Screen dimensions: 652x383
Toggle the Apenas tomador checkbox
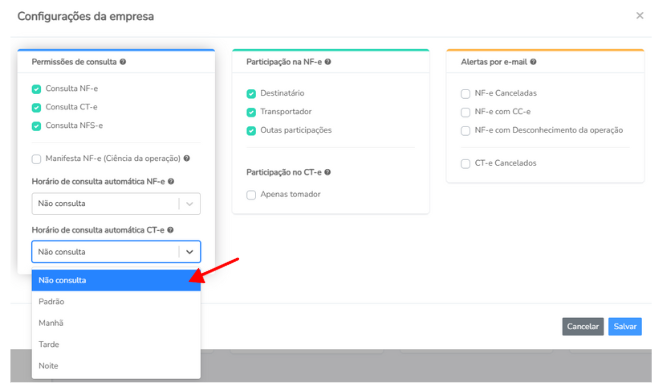251,195
